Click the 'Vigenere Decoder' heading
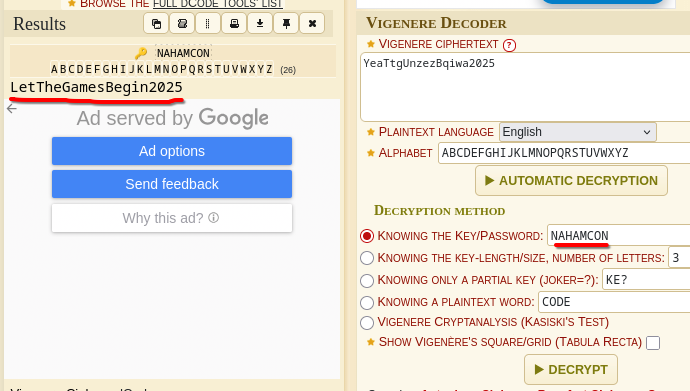Screen dimensions: 690x391 tap(436, 23)
